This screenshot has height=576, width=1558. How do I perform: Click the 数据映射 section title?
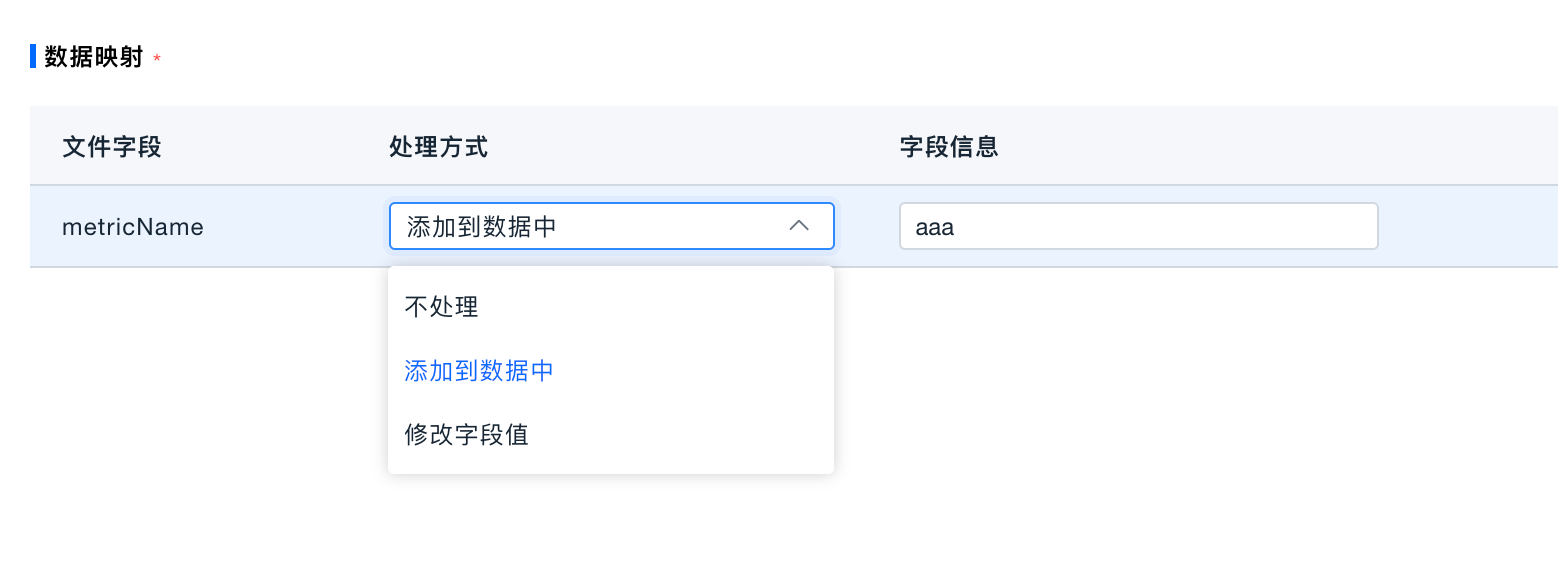(x=94, y=56)
